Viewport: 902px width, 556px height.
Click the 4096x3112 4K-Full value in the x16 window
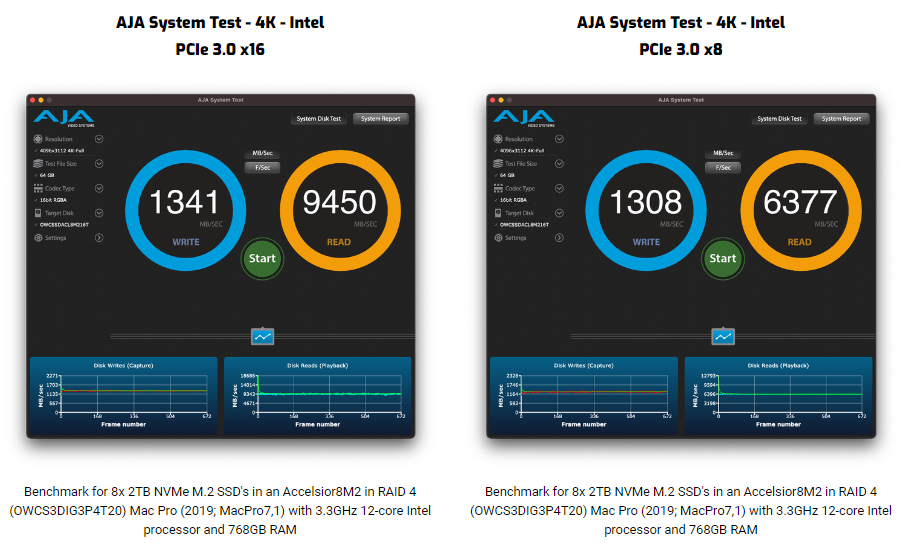click(62, 151)
